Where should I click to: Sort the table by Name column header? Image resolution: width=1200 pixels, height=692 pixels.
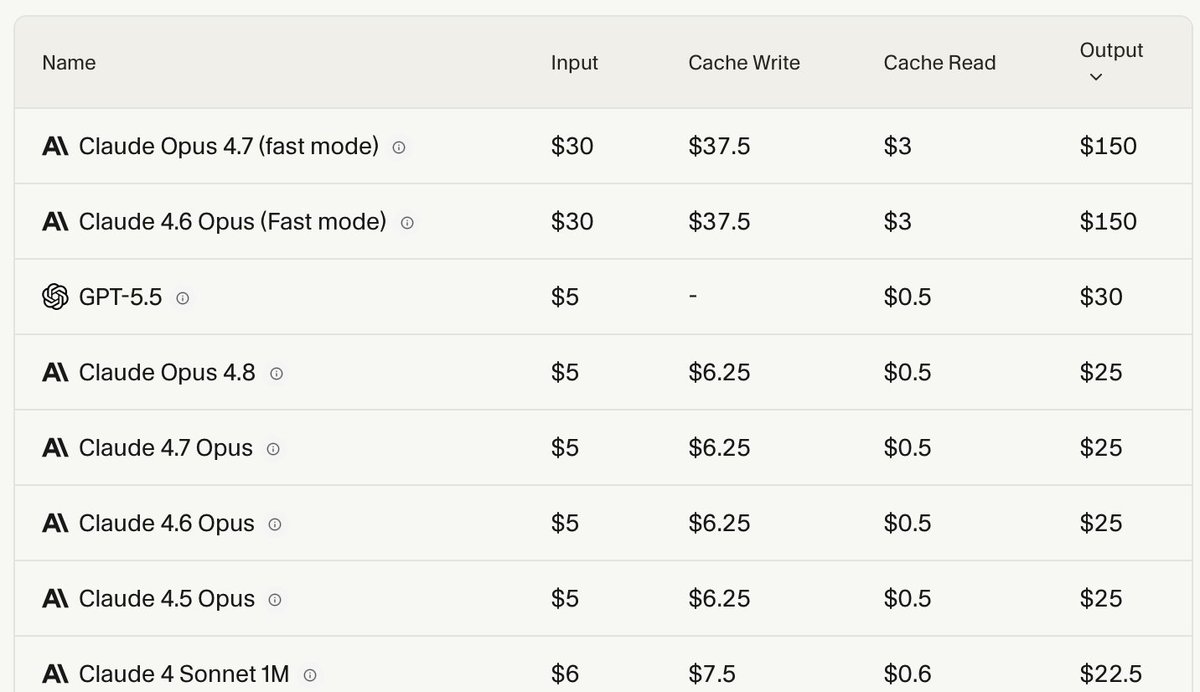pos(69,62)
